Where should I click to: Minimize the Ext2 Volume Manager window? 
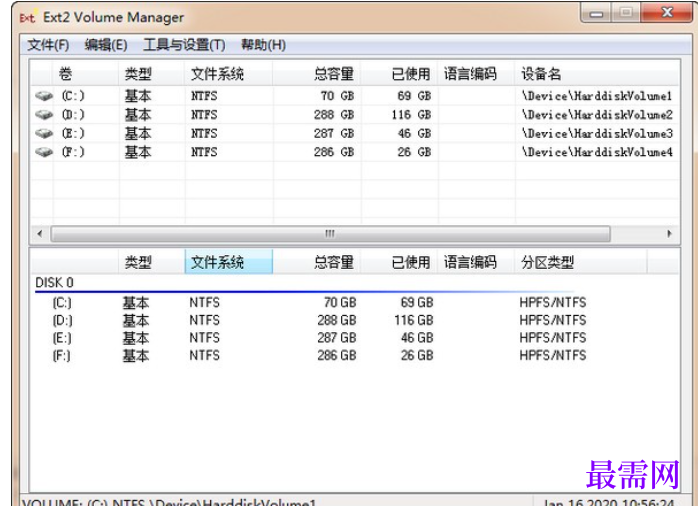click(596, 13)
